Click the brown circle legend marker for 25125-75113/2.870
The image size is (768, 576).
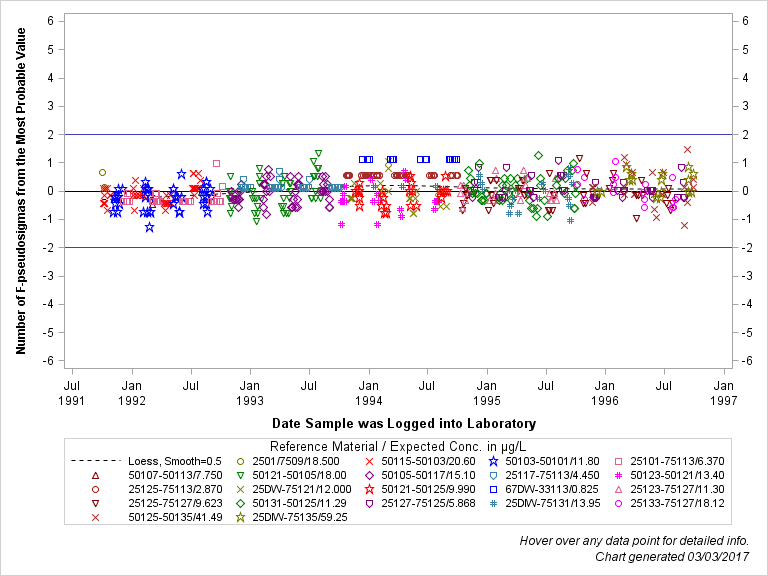pos(96,489)
